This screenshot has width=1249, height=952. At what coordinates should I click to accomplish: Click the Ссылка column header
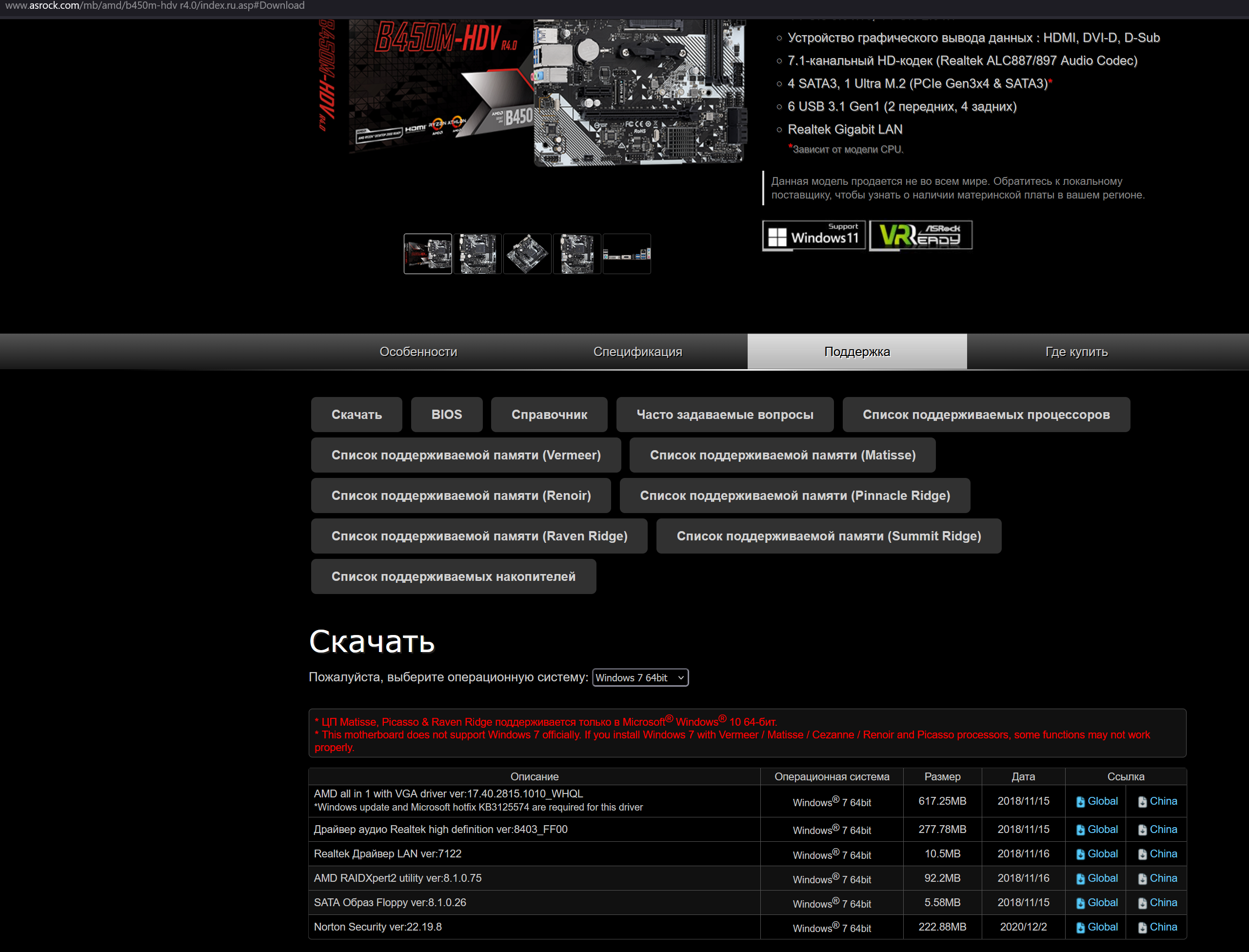tap(1126, 777)
